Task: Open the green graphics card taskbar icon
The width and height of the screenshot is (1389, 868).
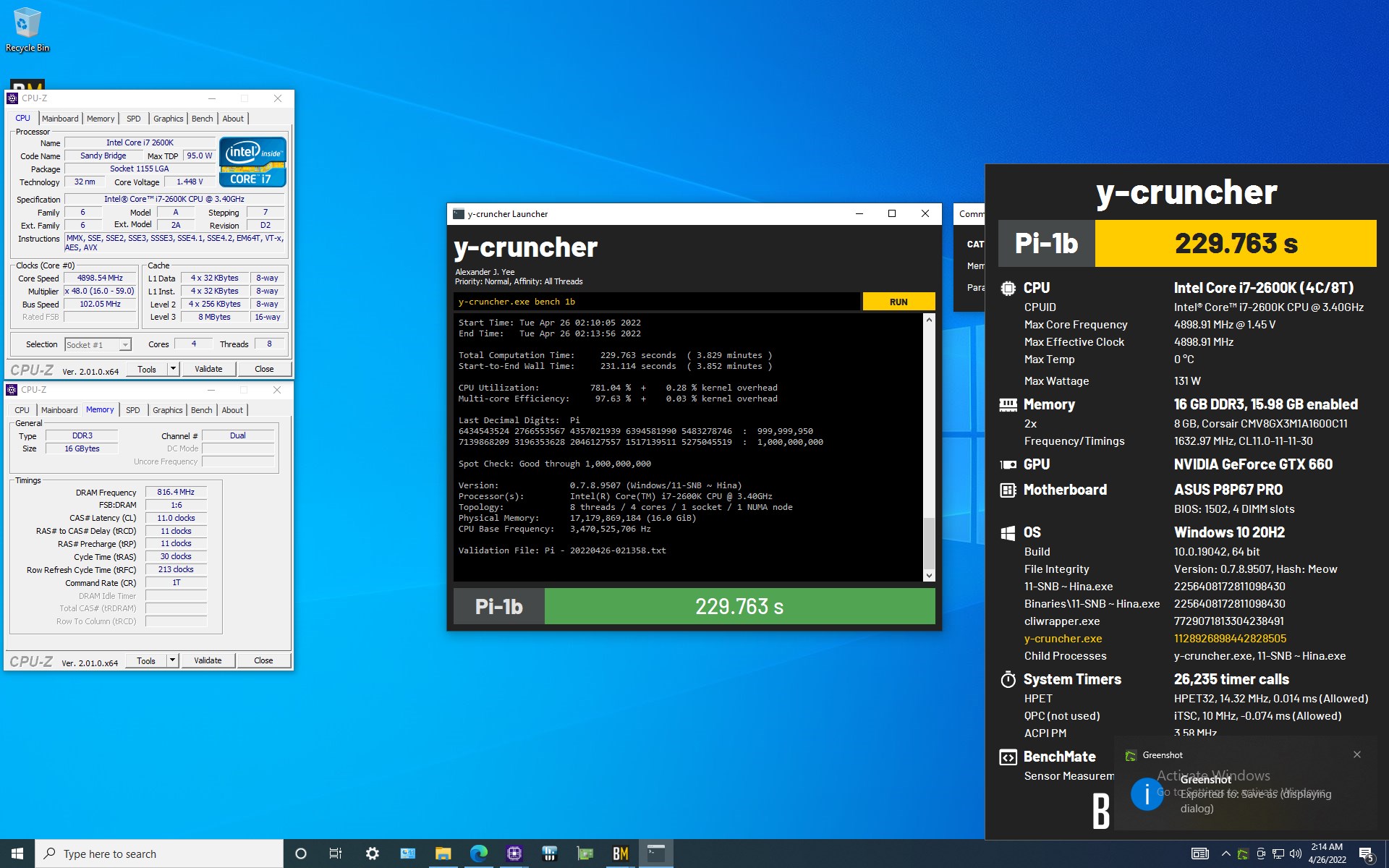Action: tap(585, 854)
